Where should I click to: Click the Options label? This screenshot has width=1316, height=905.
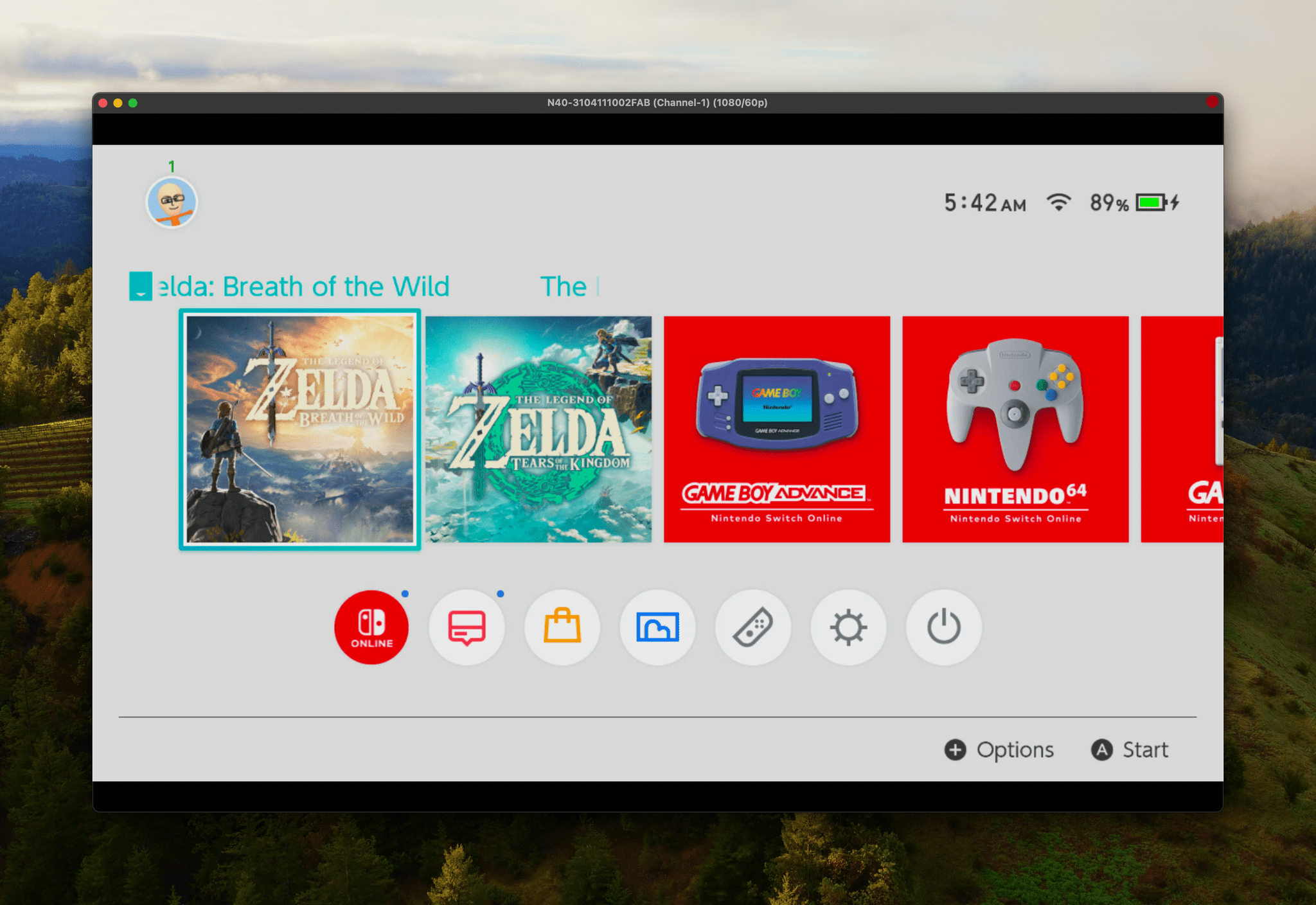coord(1015,749)
